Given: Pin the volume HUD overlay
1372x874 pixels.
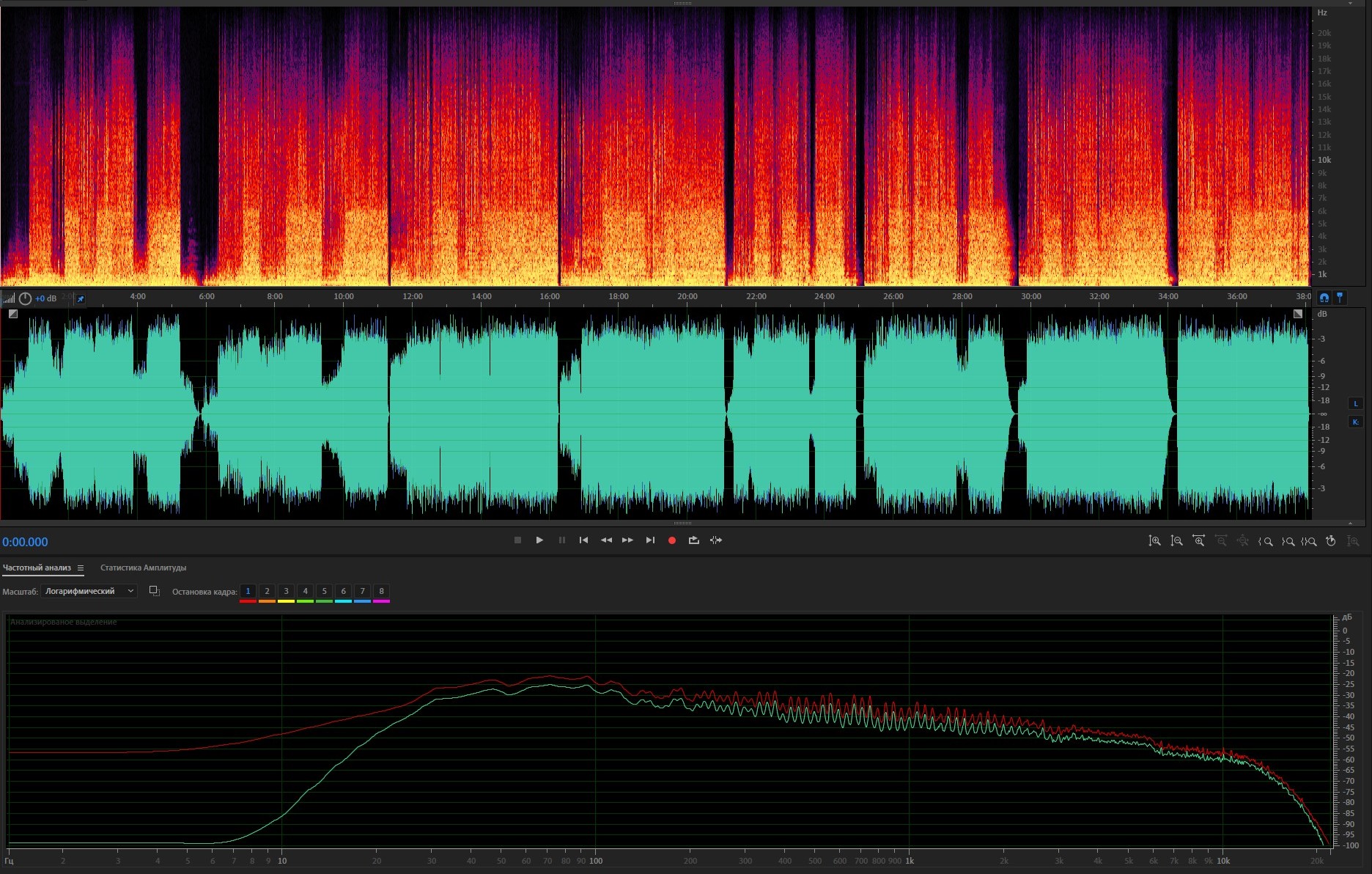Looking at the screenshot, I should click(x=81, y=298).
